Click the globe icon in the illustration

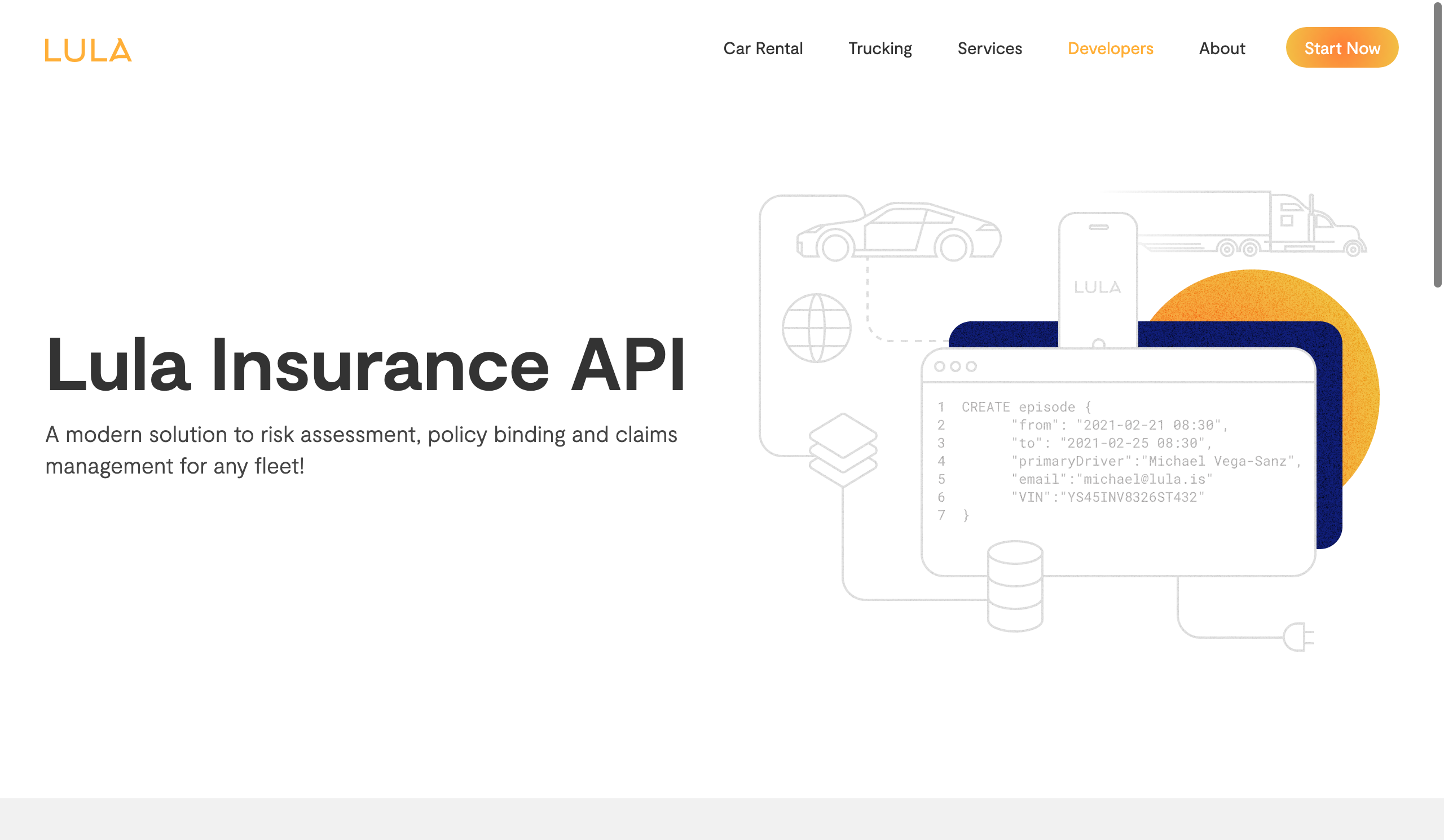tap(817, 328)
